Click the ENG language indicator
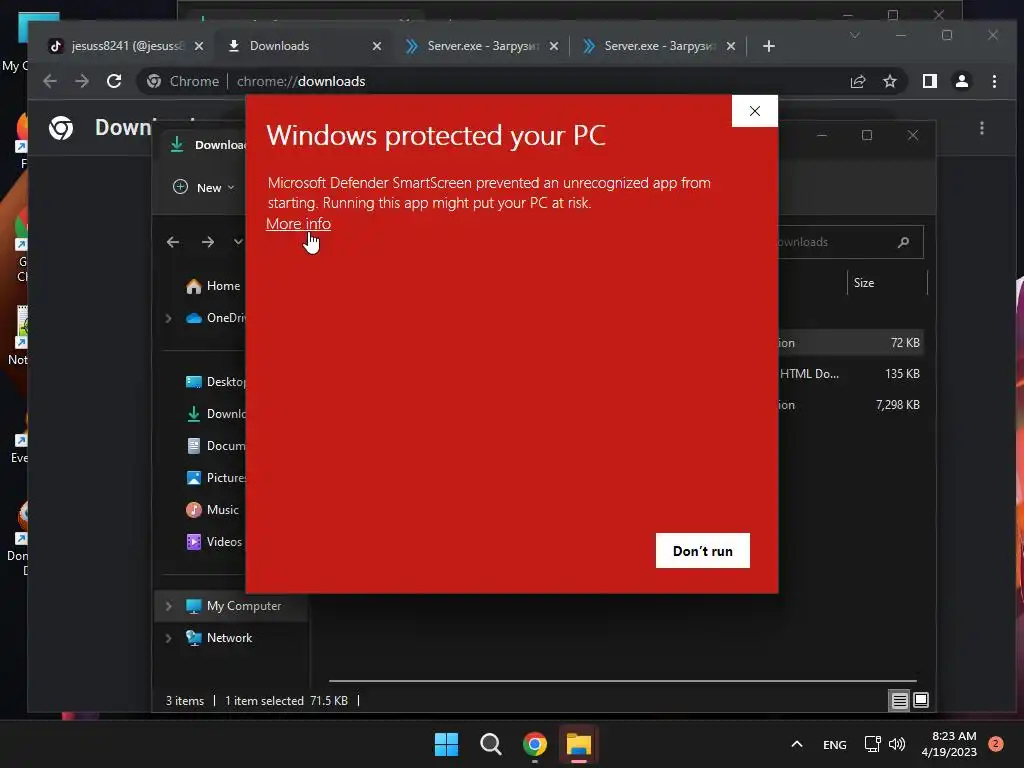1024x768 pixels. click(x=835, y=744)
